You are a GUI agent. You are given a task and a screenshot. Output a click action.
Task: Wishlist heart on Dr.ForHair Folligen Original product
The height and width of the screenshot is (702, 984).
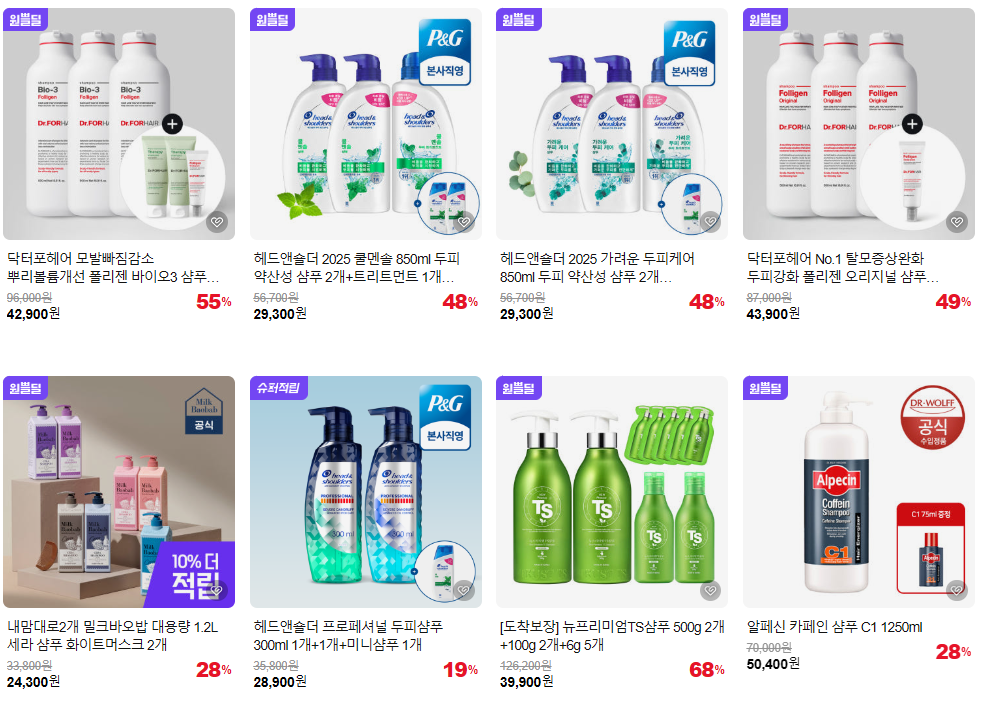[x=957, y=222]
